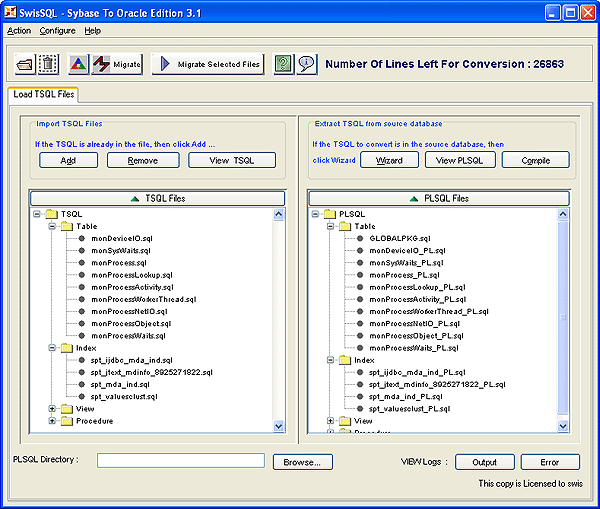600x509 pixels.
Task: Select monProcessActivity.sql file
Action: click(x=132, y=287)
